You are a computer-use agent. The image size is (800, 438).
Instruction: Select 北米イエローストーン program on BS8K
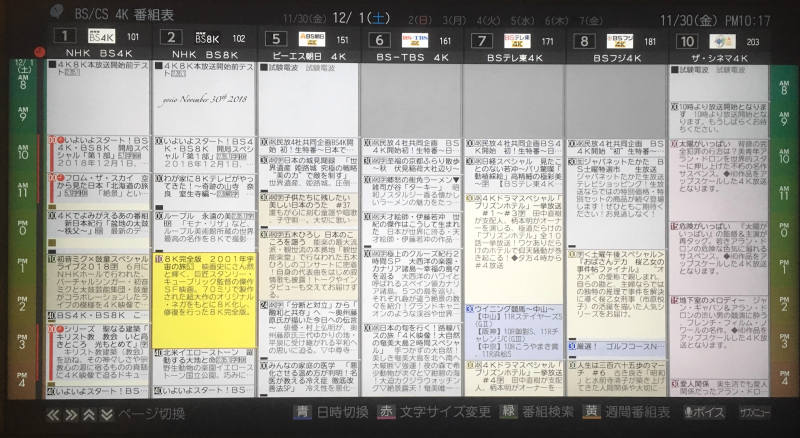click(x=204, y=366)
